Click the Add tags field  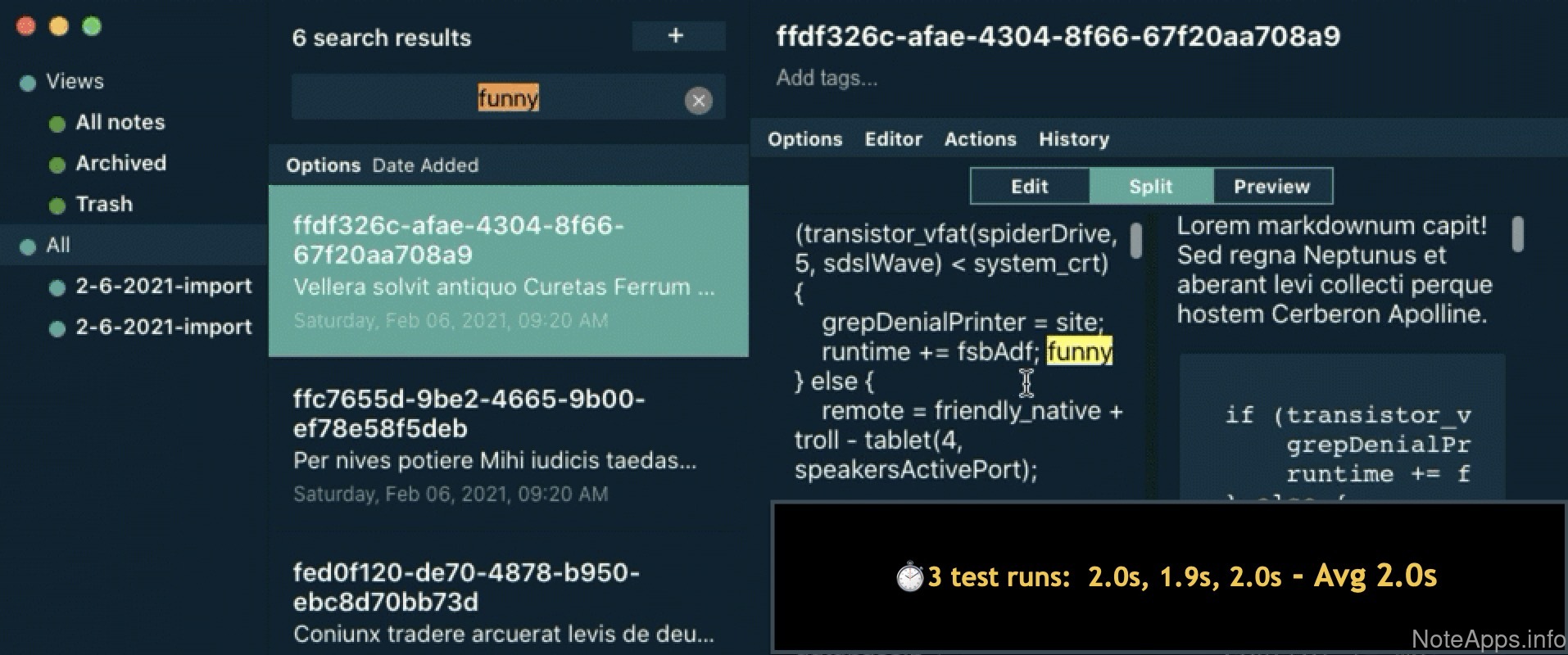coord(827,78)
